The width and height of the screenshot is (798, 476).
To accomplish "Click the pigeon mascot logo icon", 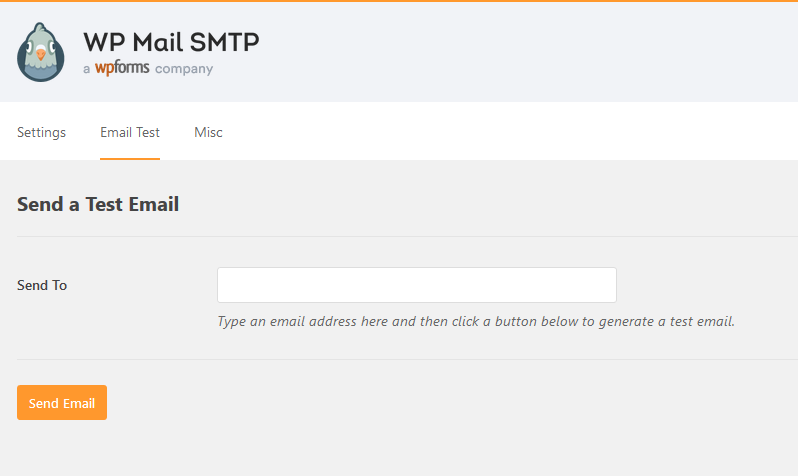I will tap(41, 52).
